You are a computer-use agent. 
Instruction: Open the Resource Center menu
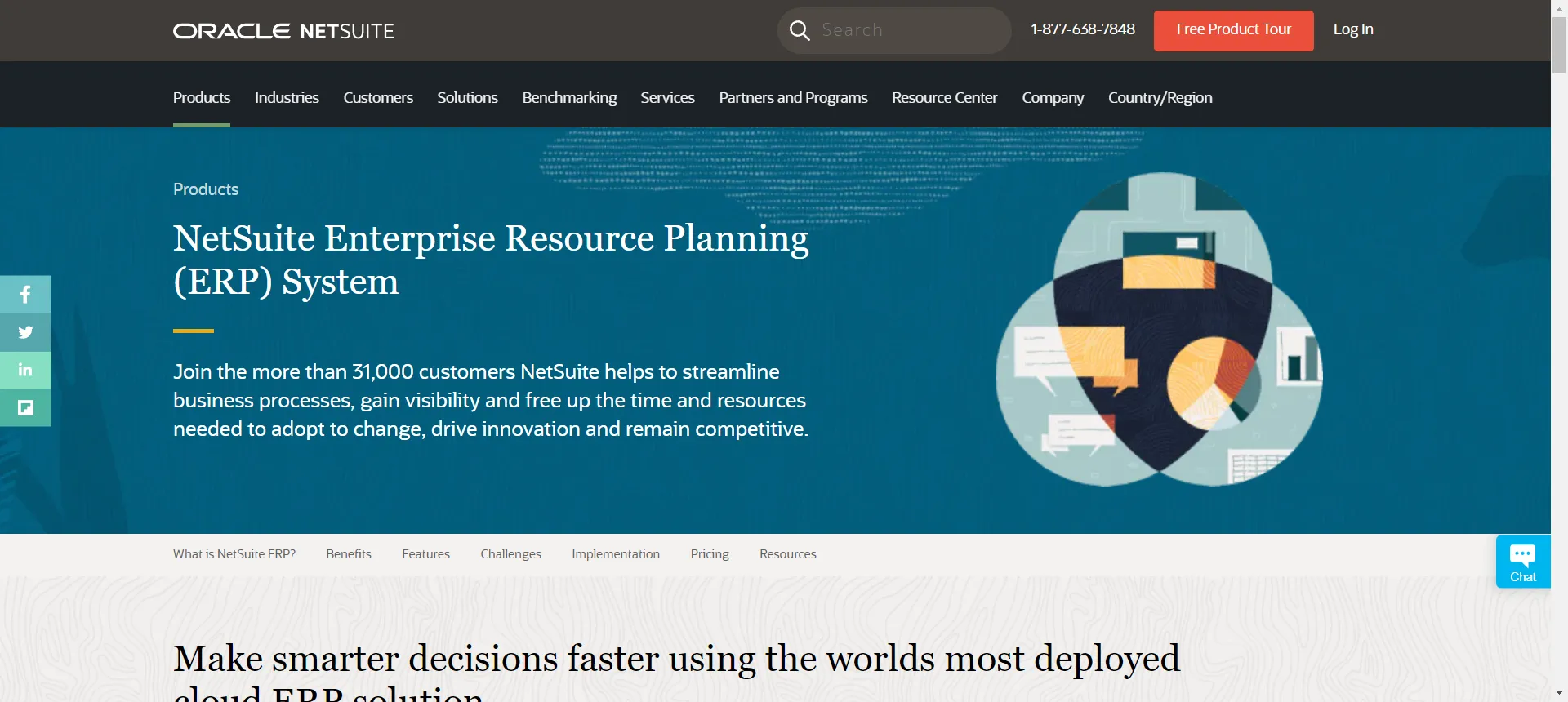[x=944, y=97]
